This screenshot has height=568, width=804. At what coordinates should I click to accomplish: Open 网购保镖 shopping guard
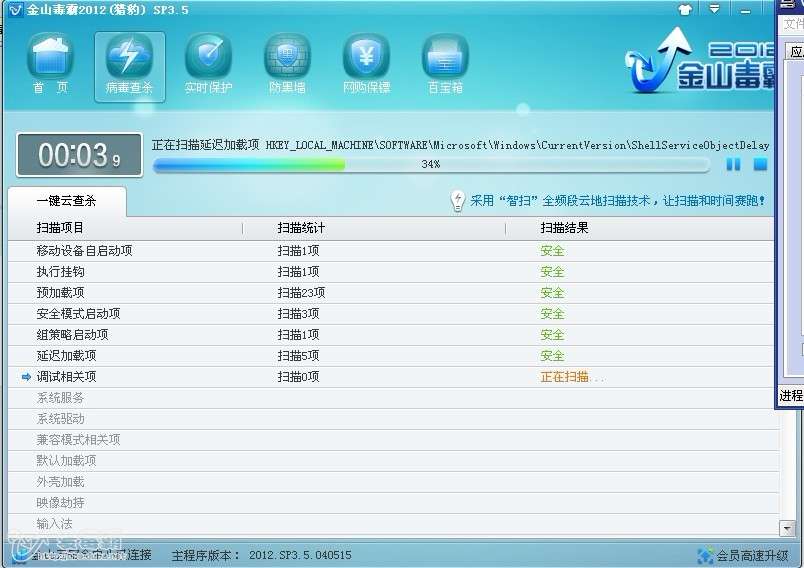point(366,64)
